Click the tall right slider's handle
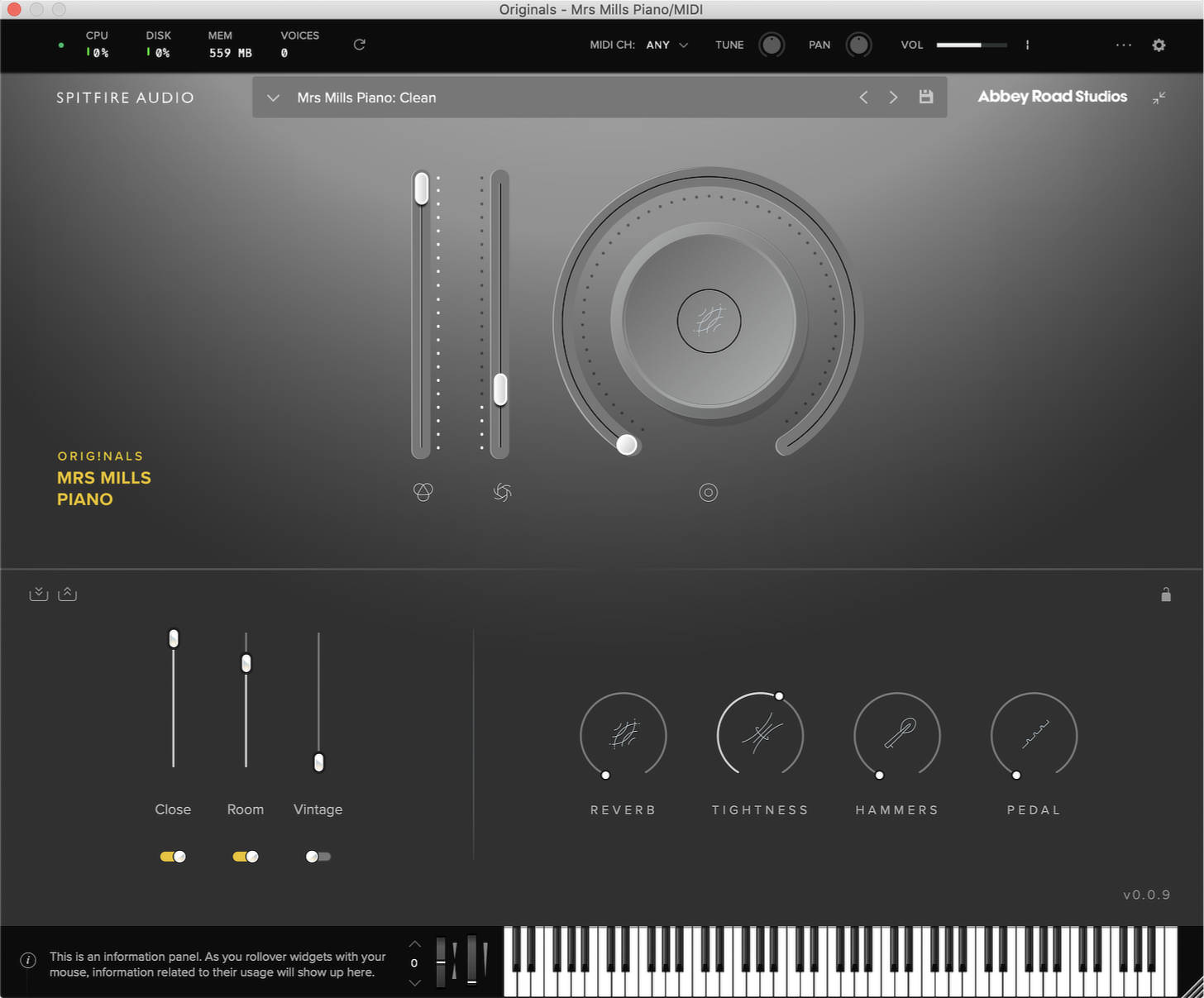 pos(500,389)
